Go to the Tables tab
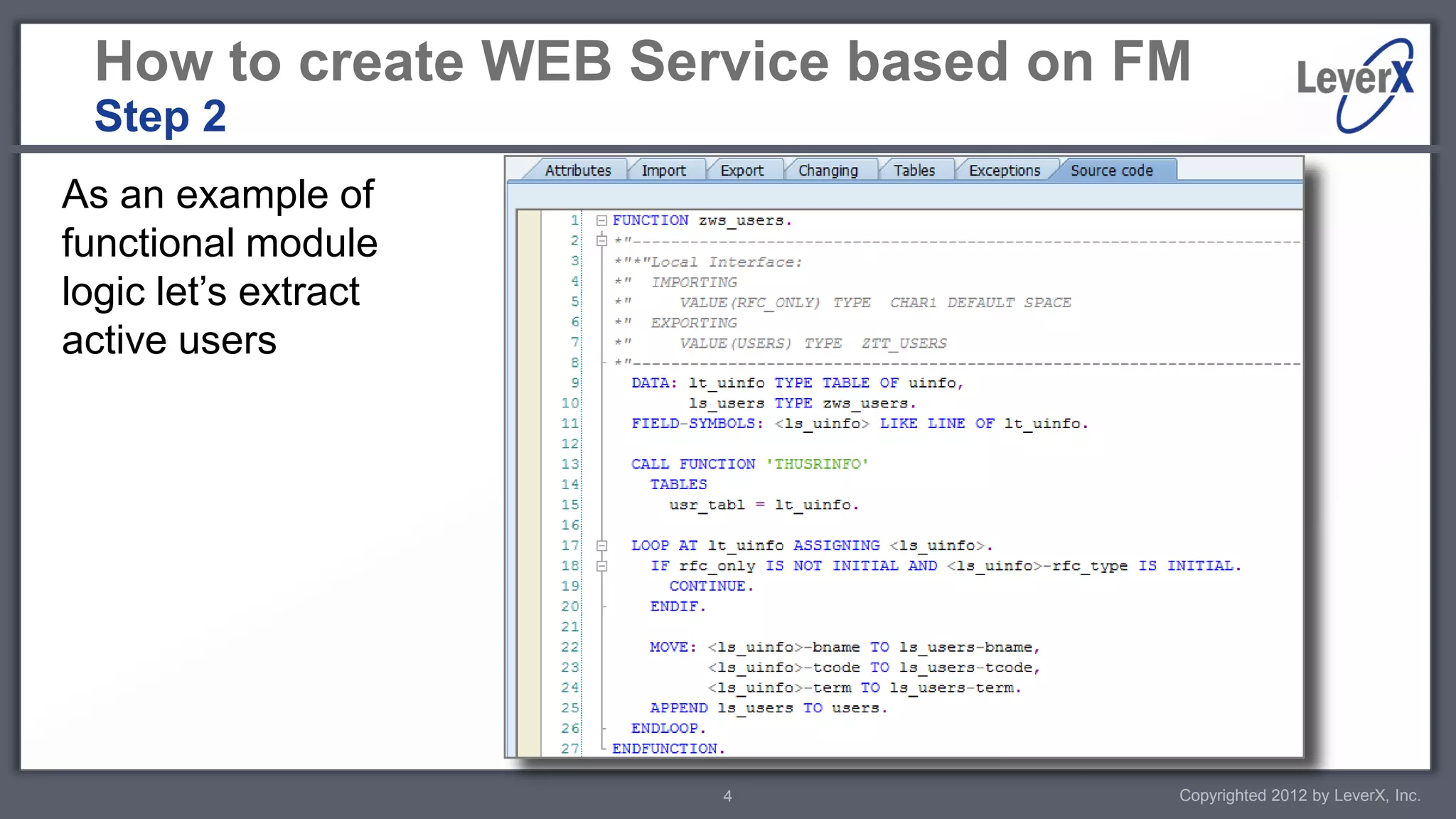The width and height of the screenshot is (1456, 819). [x=914, y=171]
